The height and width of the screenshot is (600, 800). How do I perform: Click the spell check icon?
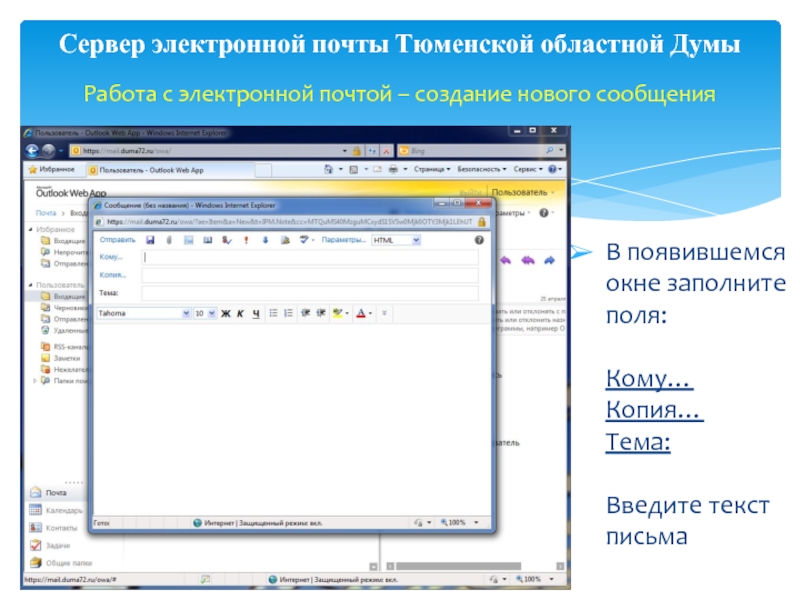304,240
